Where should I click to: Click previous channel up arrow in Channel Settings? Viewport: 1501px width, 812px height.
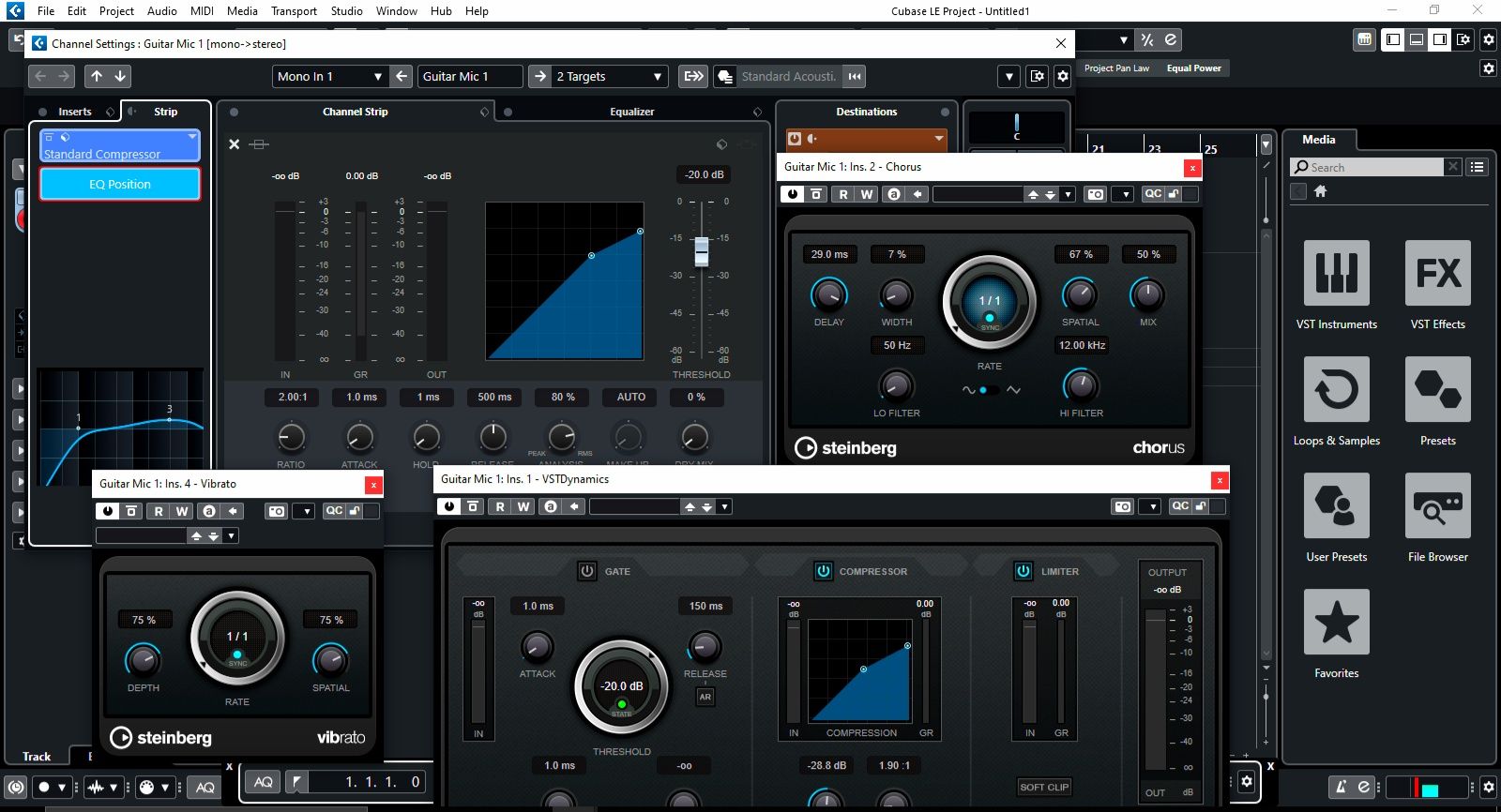97,76
